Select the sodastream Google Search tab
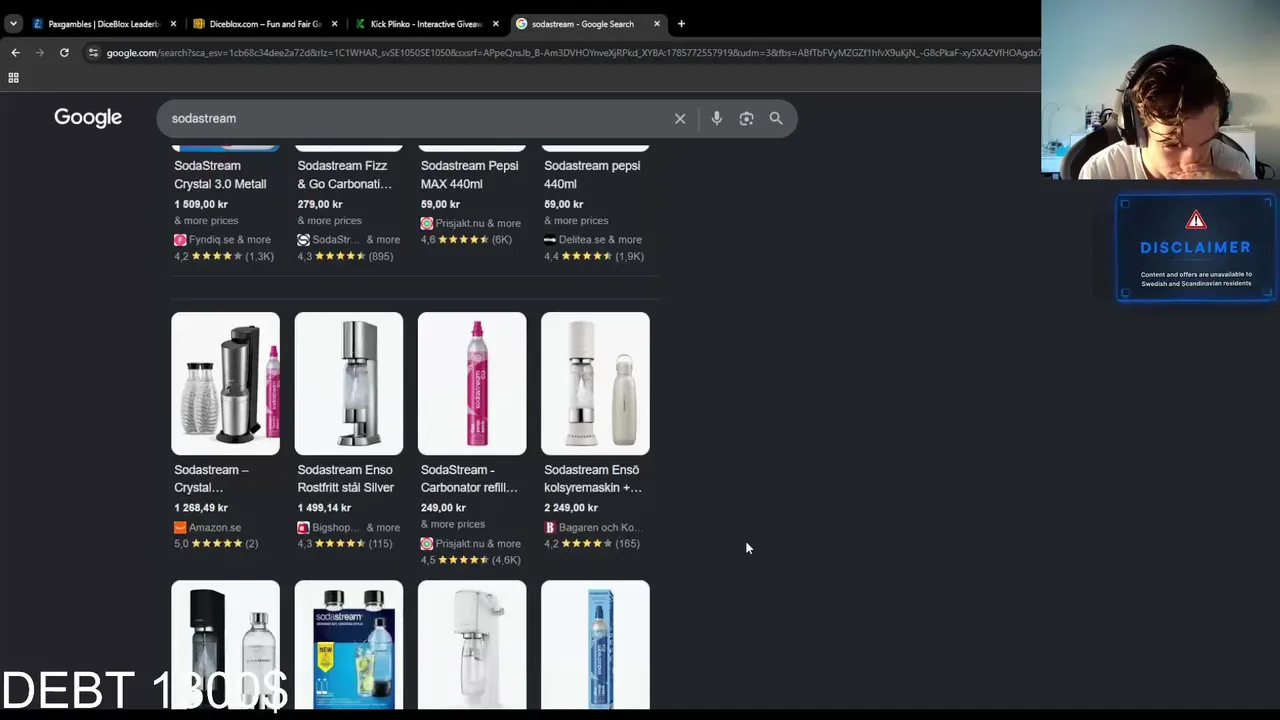This screenshot has width=1280, height=720. pyautogui.click(x=583, y=24)
